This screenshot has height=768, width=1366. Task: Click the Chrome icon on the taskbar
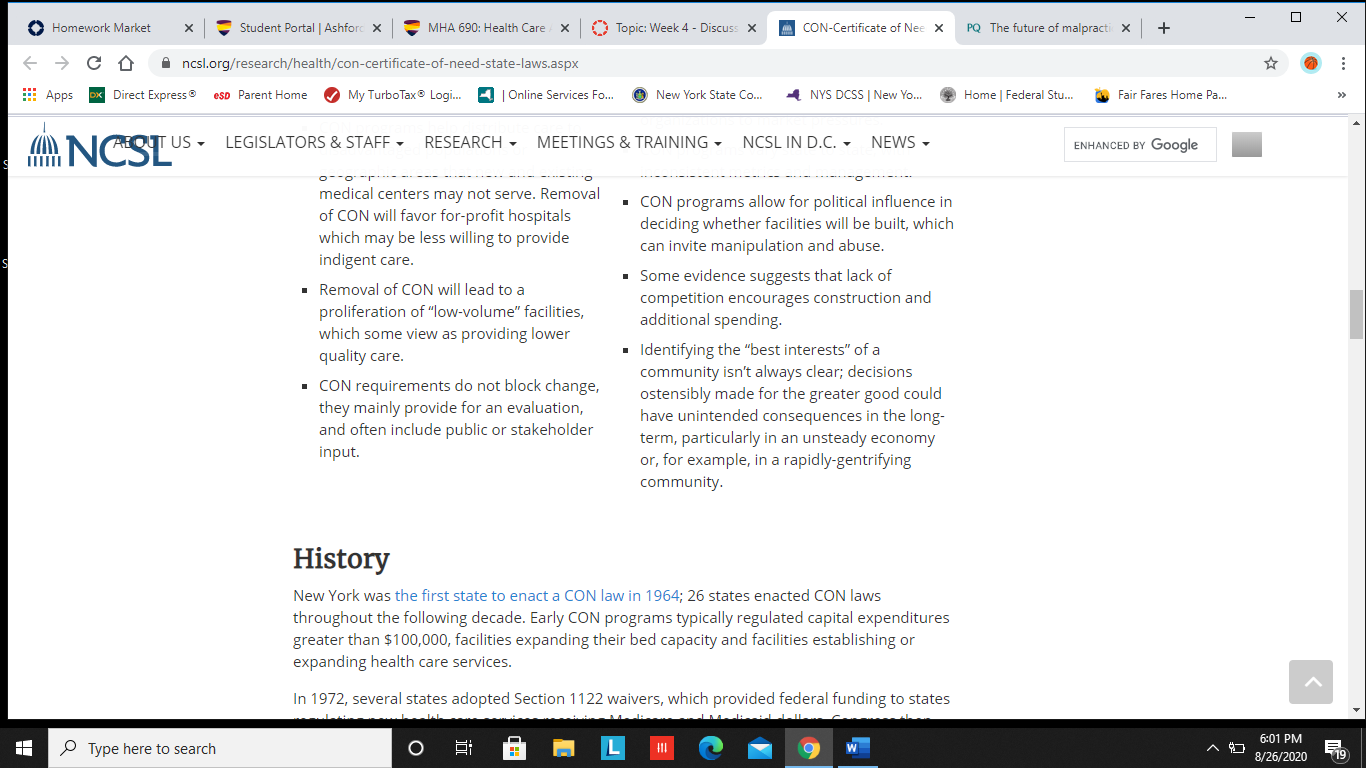[809, 748]
